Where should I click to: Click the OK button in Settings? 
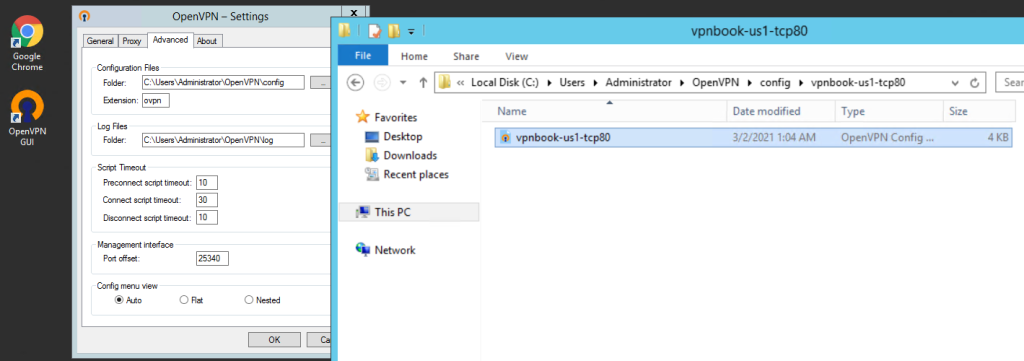pos(274,339)
